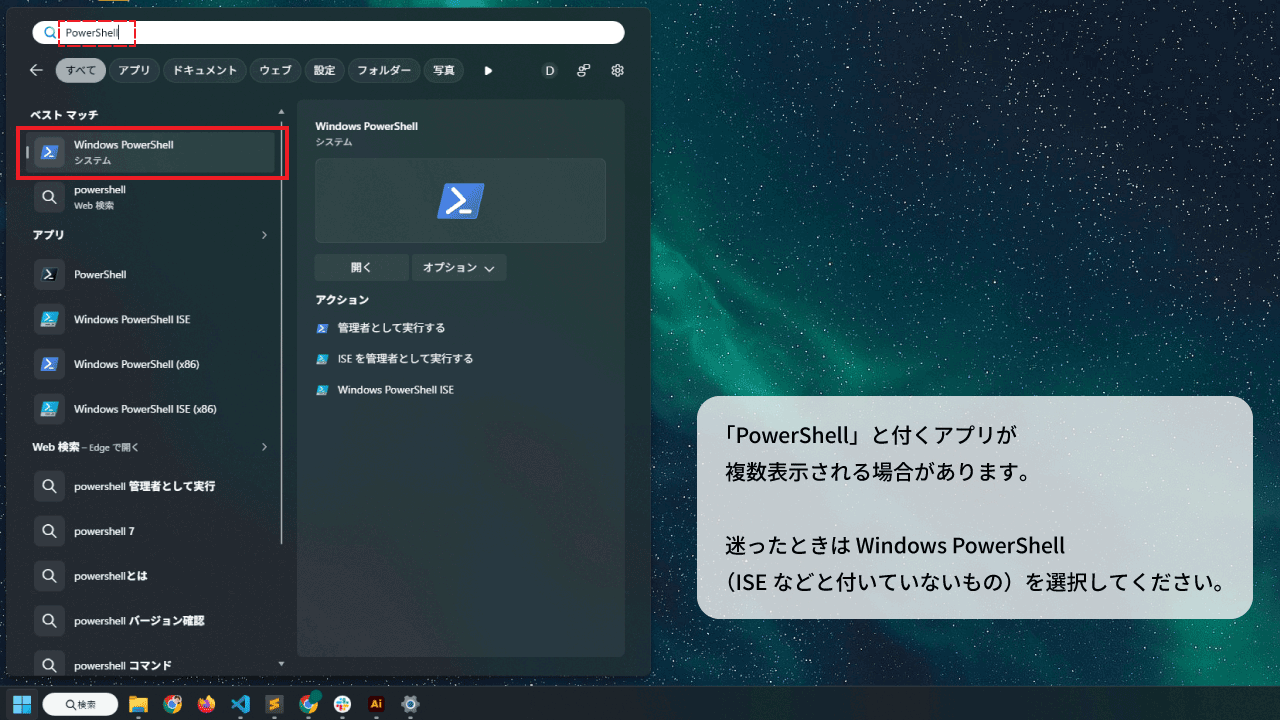Open Chrome with profile photo in taskbar

(172, 704)
